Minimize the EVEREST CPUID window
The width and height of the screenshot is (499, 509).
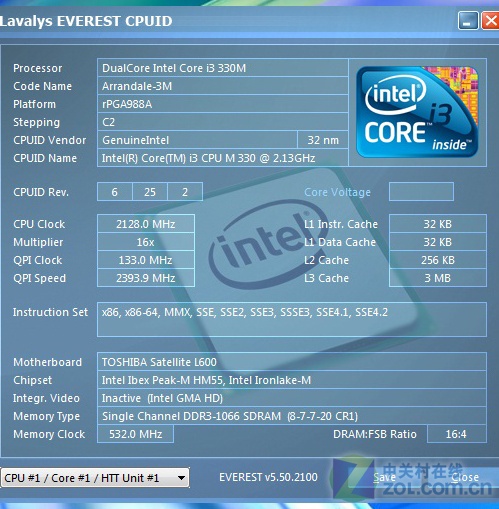(468, 21)
